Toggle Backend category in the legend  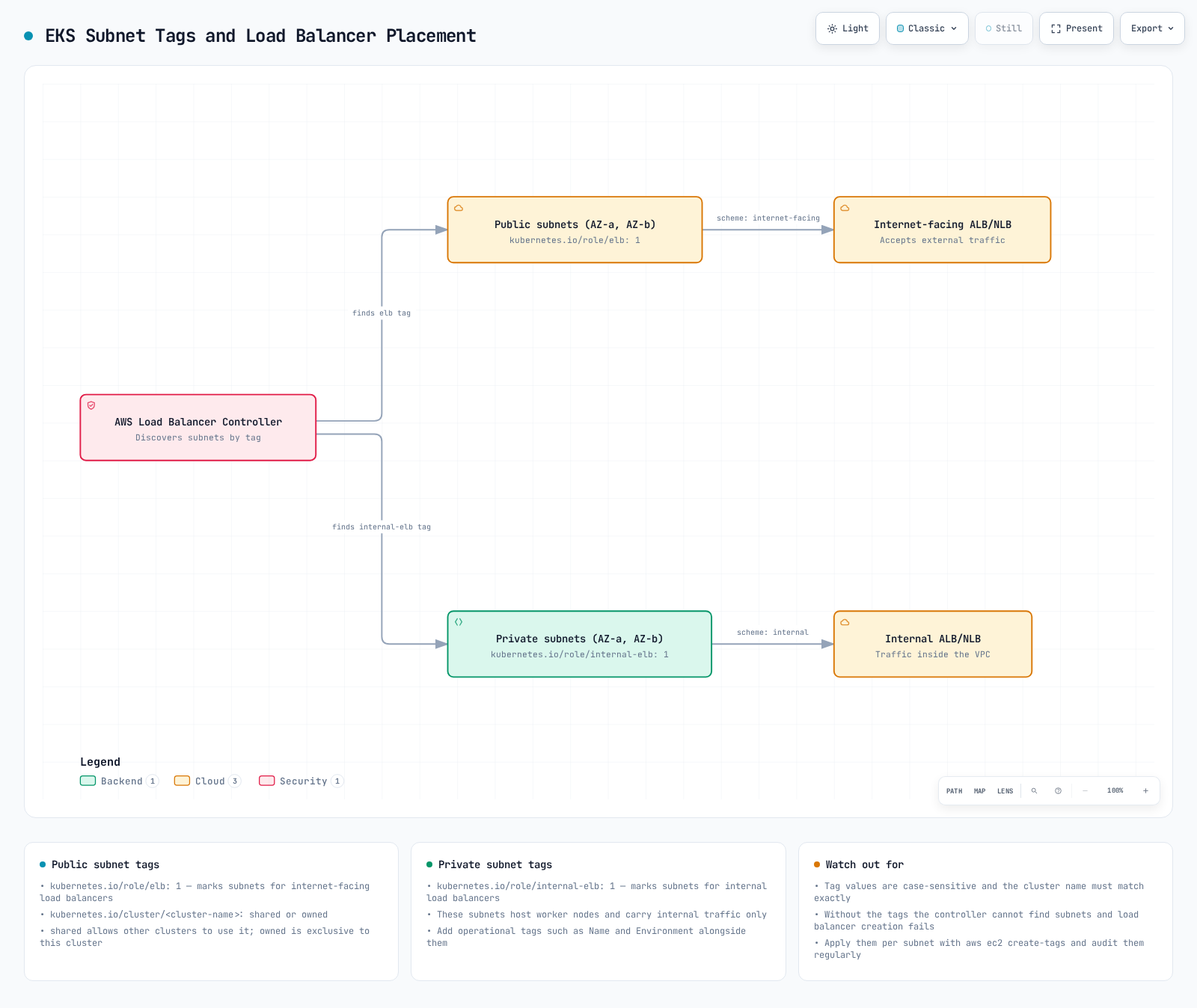(119, 781)
